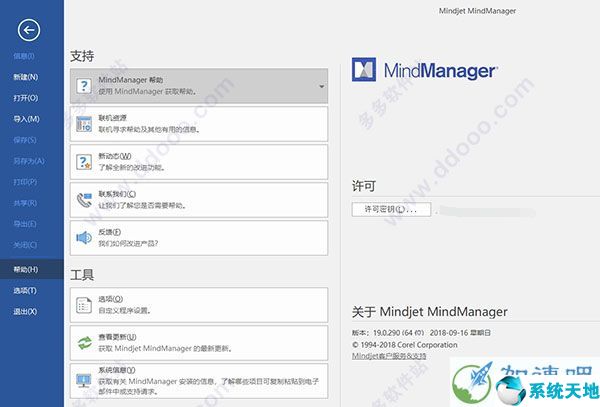Click the back arrow circle icon
This screenshot has height=407, width=600.
coord(29,30)
